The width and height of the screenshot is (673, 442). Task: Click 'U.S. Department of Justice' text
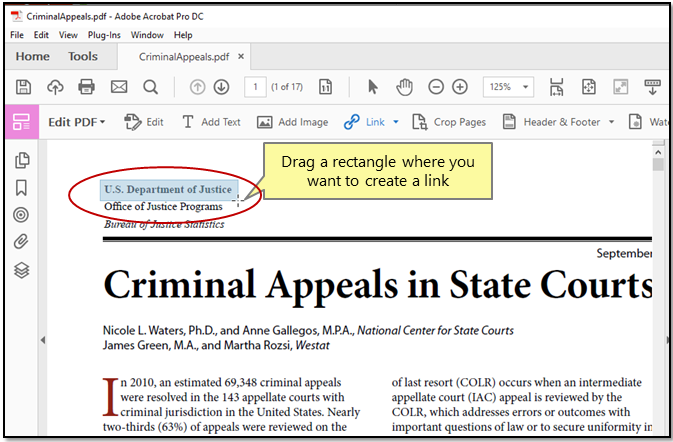[168, 189]
